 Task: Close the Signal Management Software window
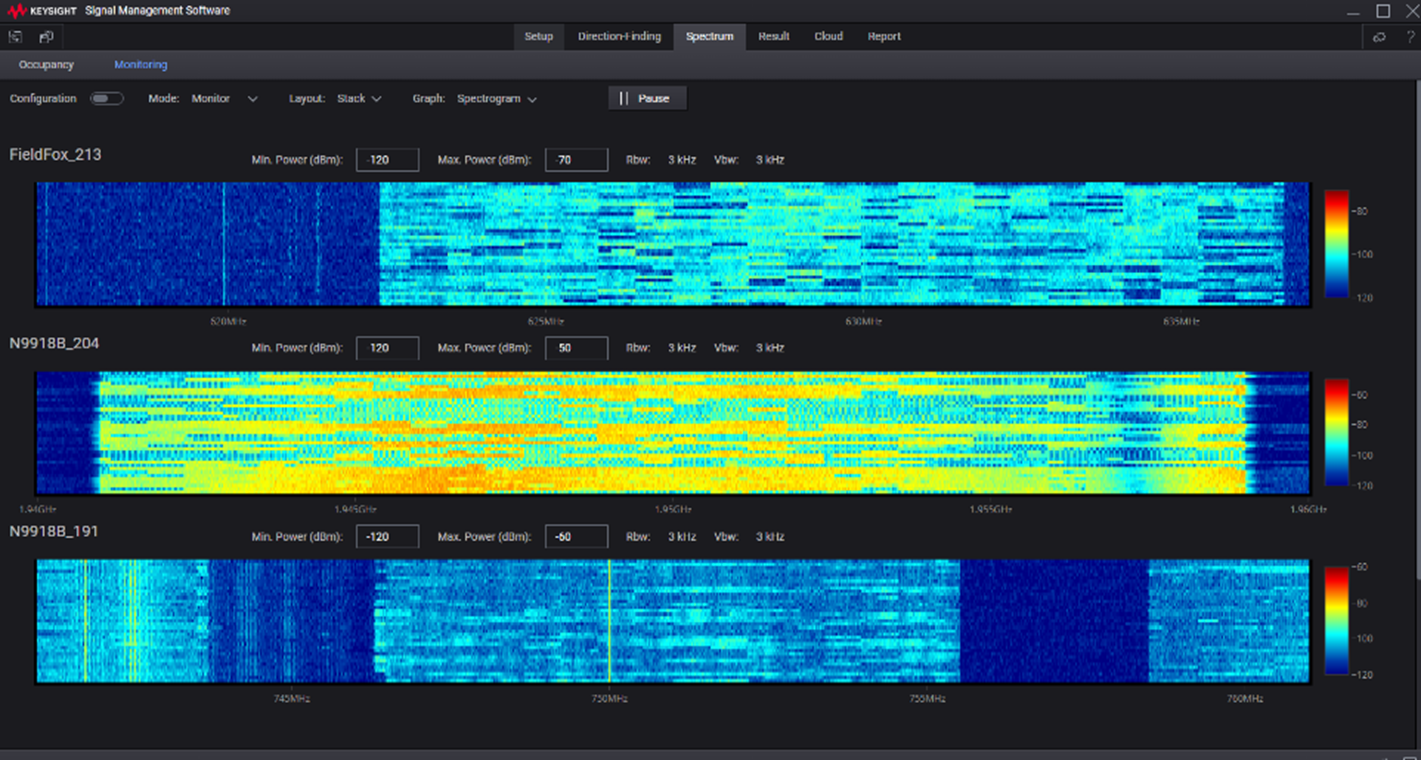pyautogui.click(x=1411, y=10)
